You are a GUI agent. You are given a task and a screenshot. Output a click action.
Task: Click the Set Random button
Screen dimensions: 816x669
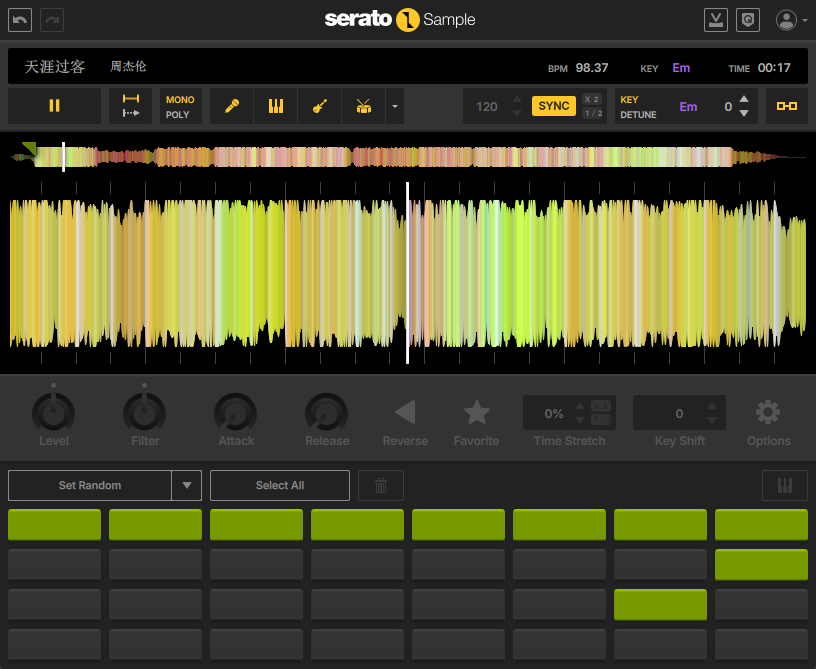pos(90,485)
